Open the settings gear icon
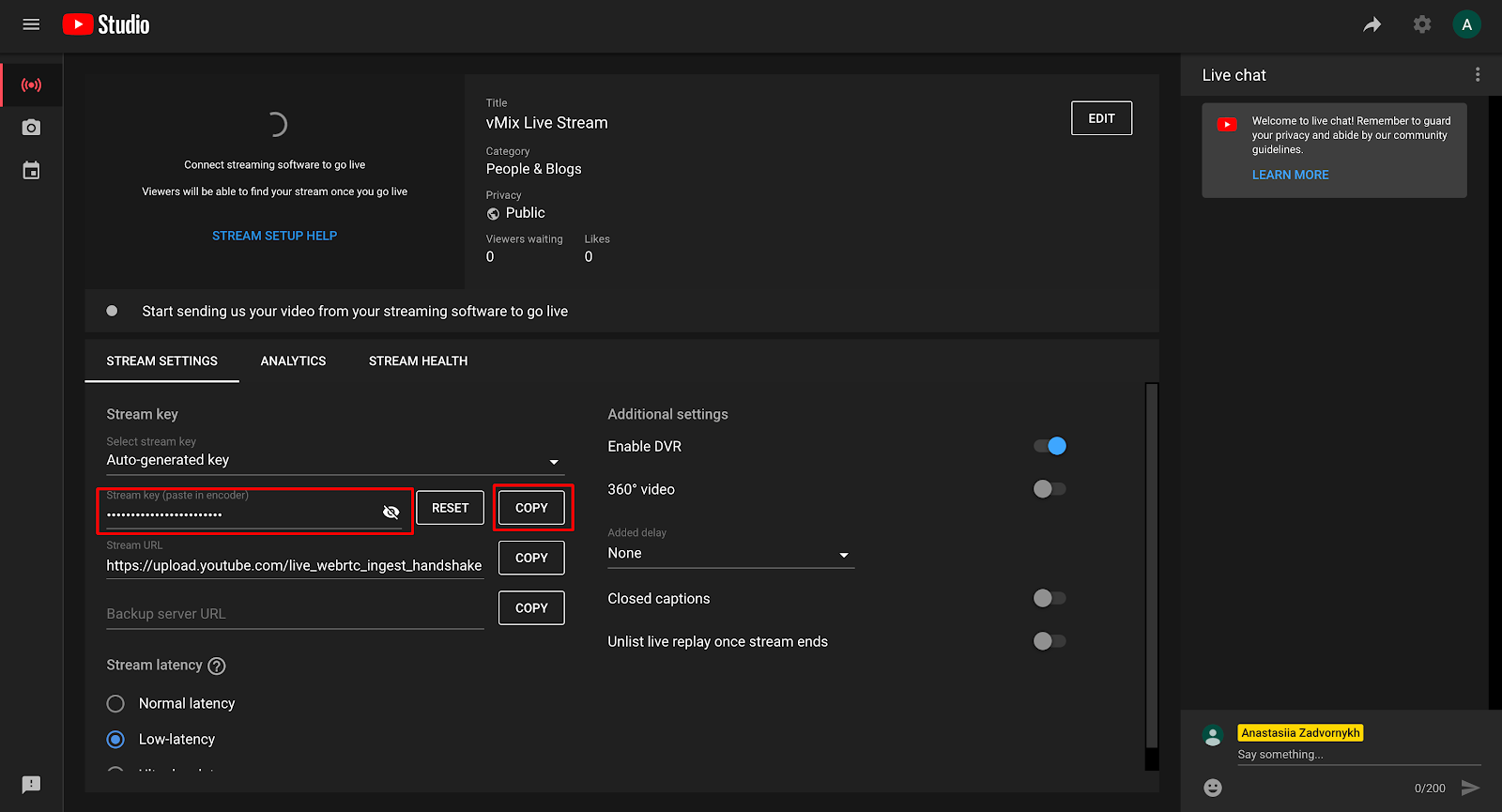Image resolution: width=1502 pixels, height=812 pixels. click(x=1422, y=24)
